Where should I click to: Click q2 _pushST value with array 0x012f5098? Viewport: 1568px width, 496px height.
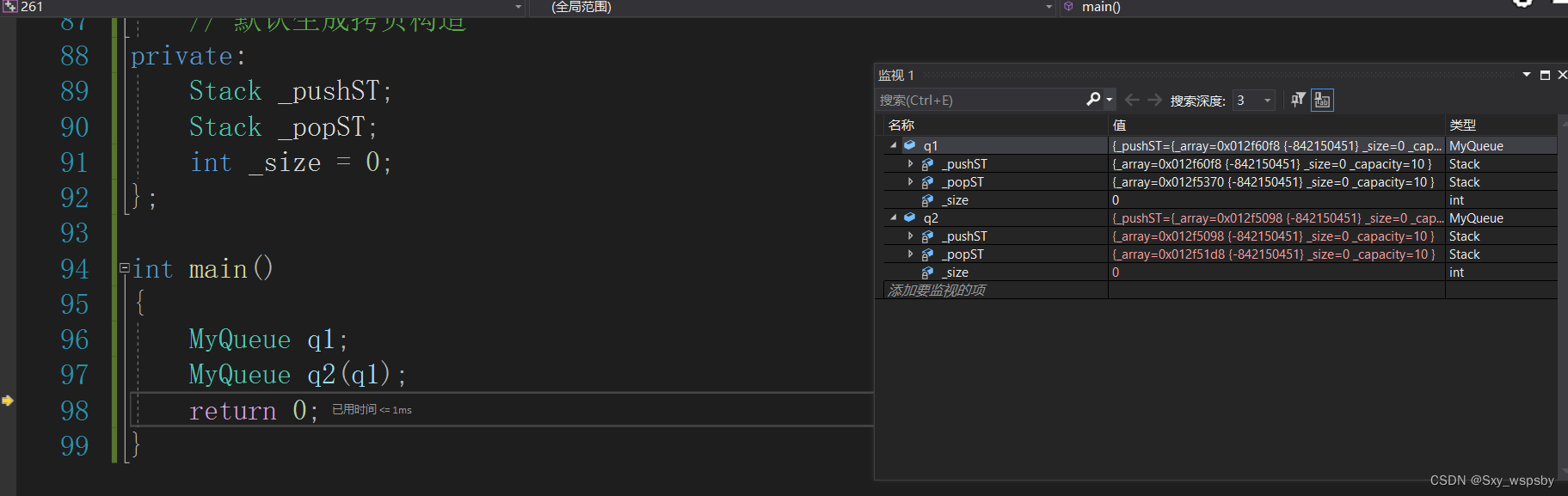tap(1276, 236)
